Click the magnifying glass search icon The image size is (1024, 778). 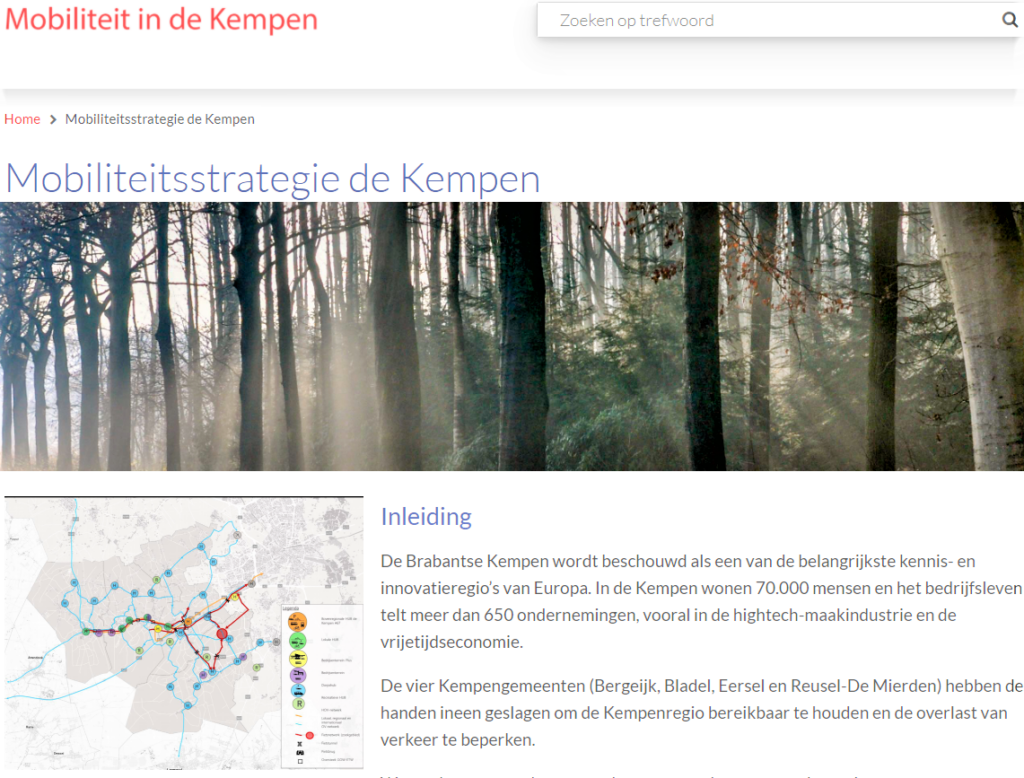1009,20
